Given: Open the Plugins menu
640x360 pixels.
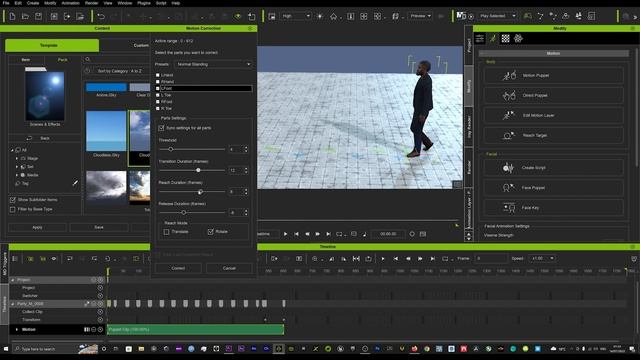Looking at the screenshot, I should 144,3.
